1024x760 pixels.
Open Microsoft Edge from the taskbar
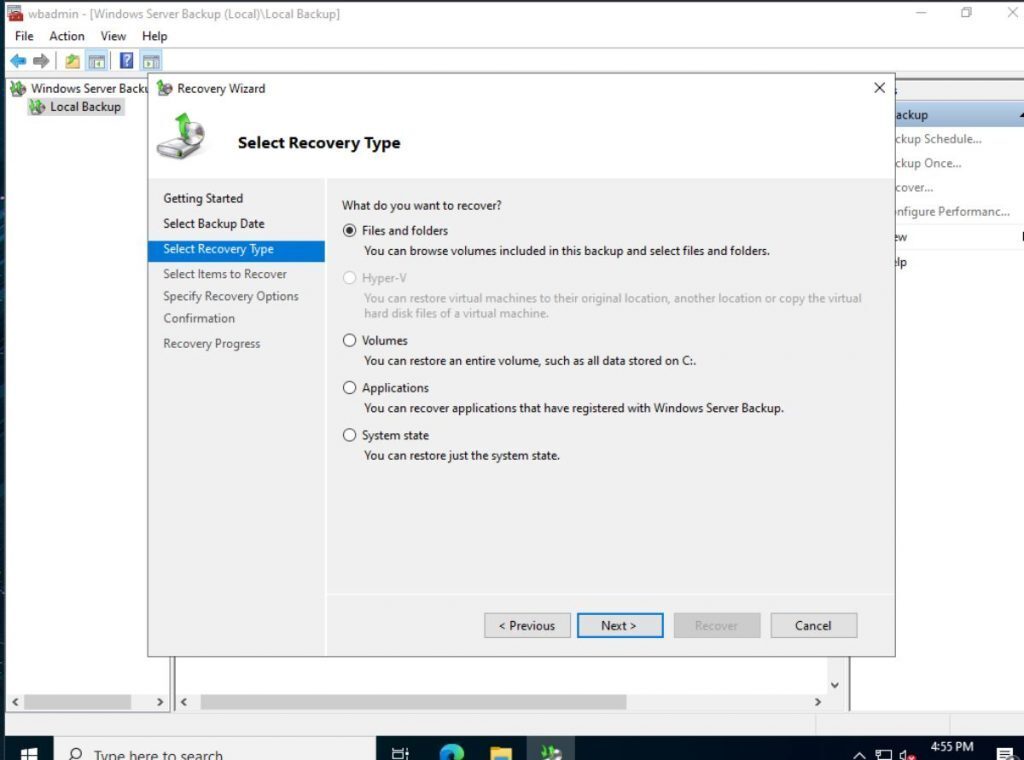(451, 751)
